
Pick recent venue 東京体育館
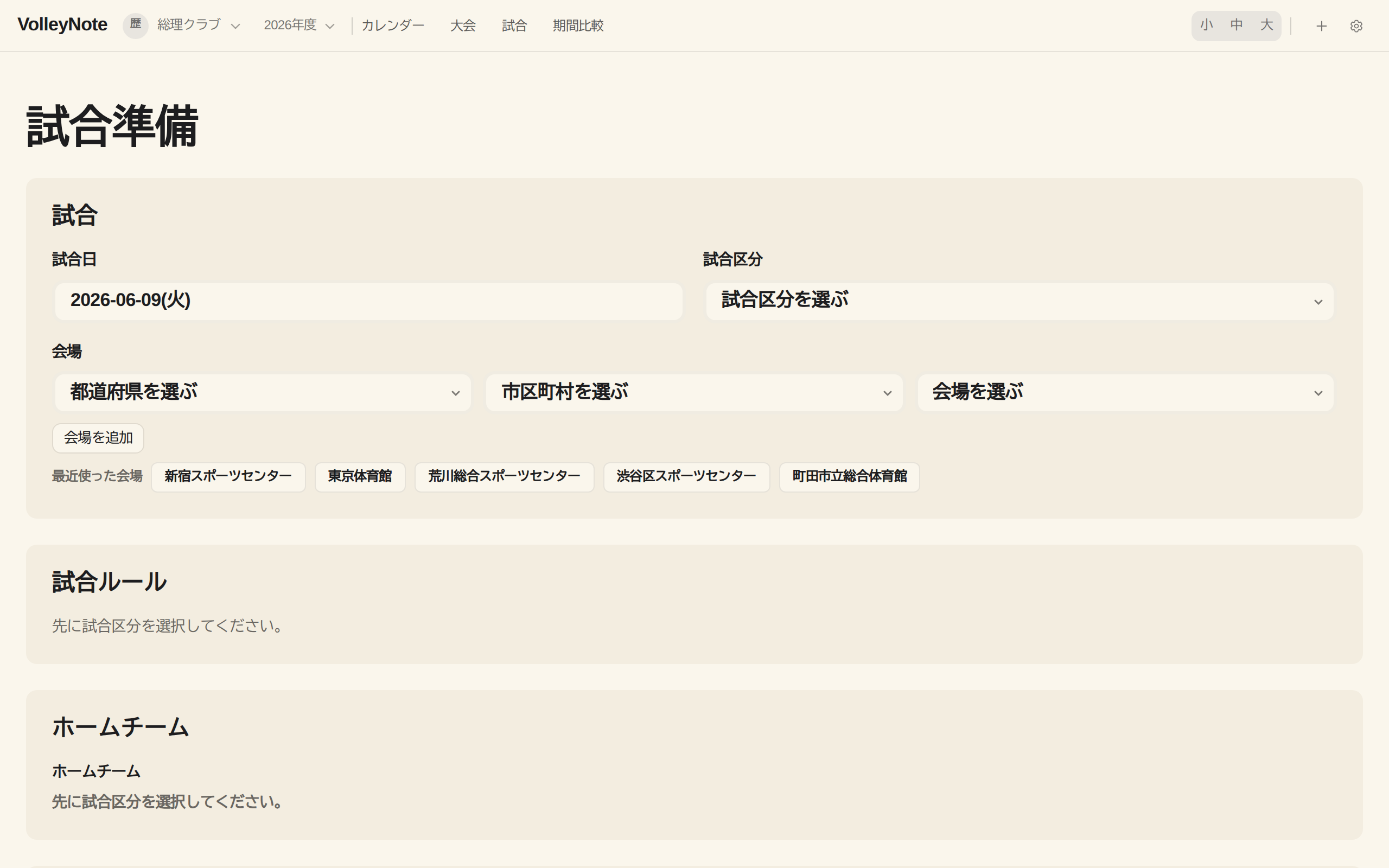(x=360, y=476)
